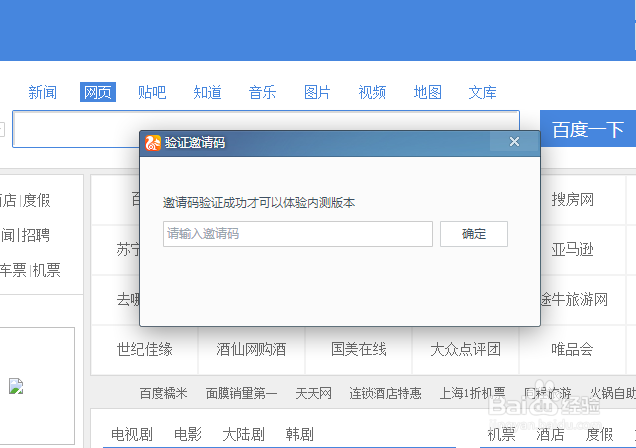The image size is (636, 448).
Task: Open the 地图 tab
Action: click(x=428, y=92)
